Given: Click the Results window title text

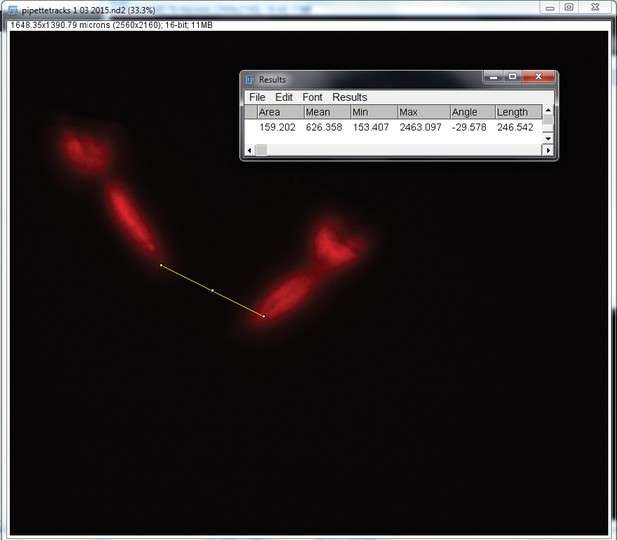Looking at the screenshot, I should [x=272, y=80].
